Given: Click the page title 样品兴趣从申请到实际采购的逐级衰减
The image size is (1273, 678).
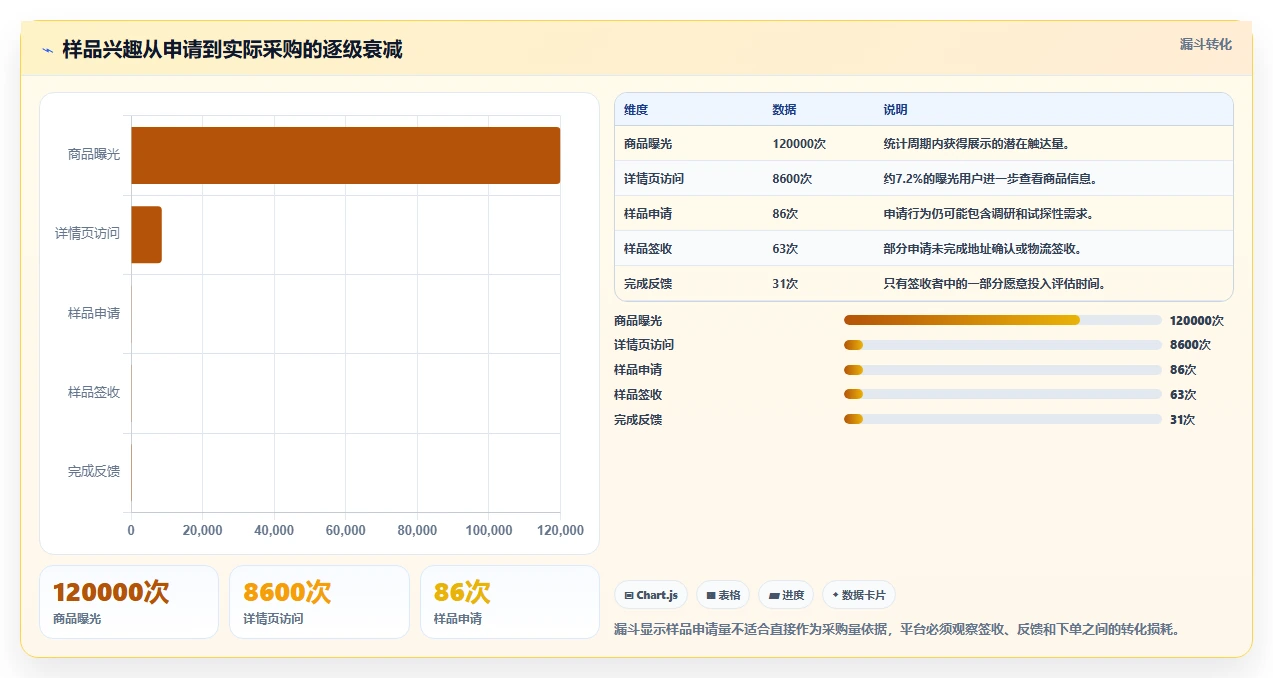Looking at the screenshot, I should pos(232,50).
